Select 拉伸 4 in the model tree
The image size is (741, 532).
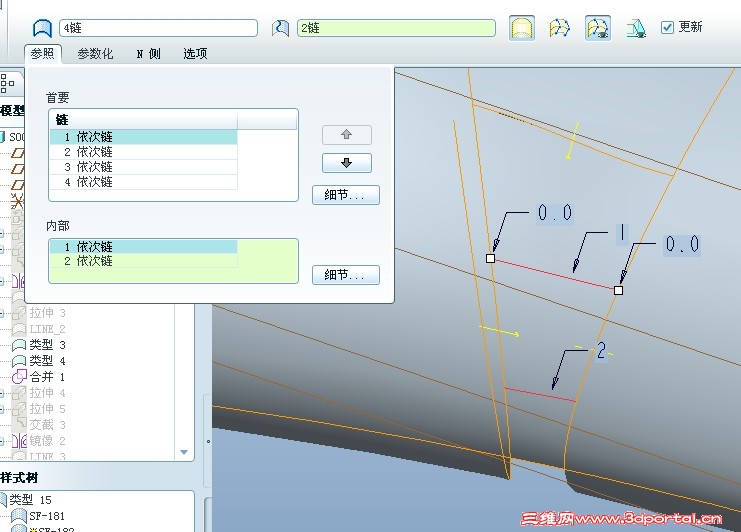(x=47, y=393)
